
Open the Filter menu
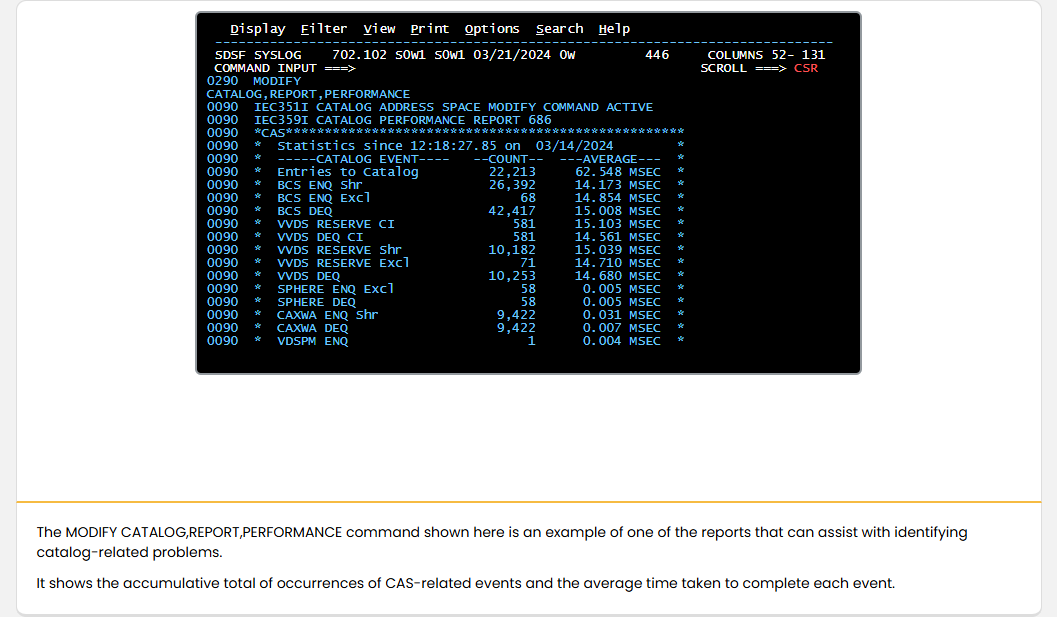click(324, 29)
